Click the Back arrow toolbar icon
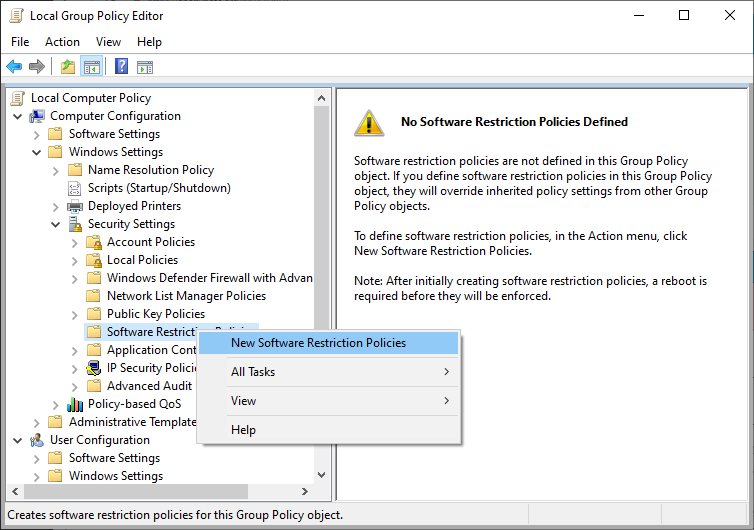This screenshot has width=754, height=530. point(14,67)
